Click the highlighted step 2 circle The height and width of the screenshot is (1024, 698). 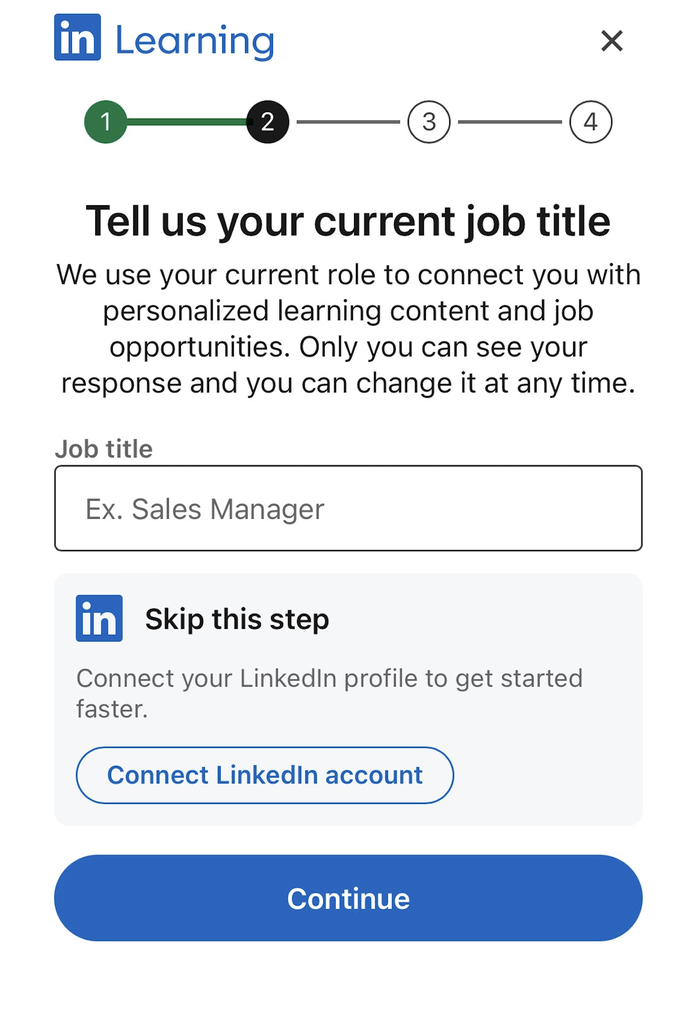tap(267, 121)
